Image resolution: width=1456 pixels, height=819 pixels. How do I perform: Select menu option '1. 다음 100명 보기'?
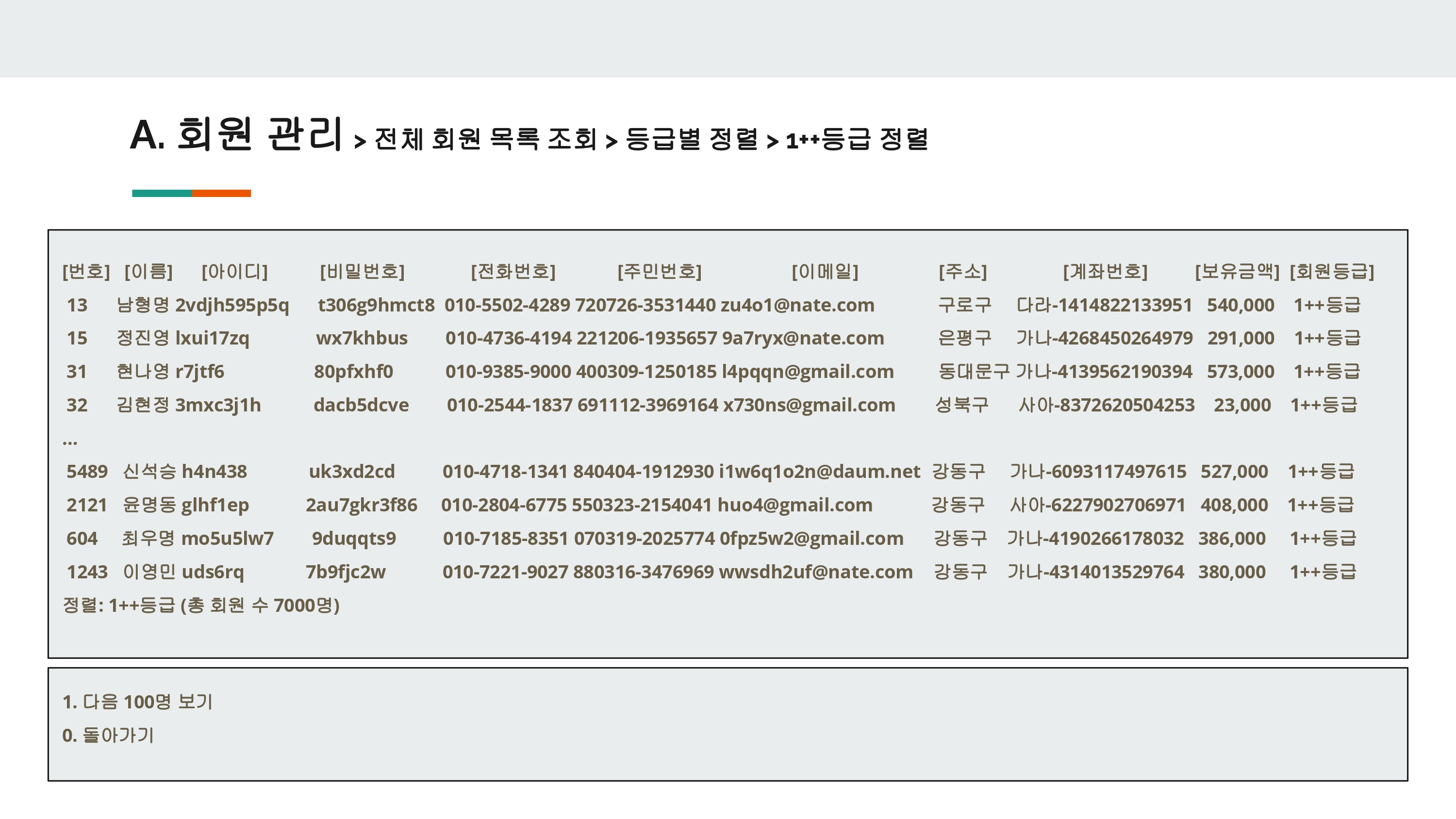tap(137, 702)
